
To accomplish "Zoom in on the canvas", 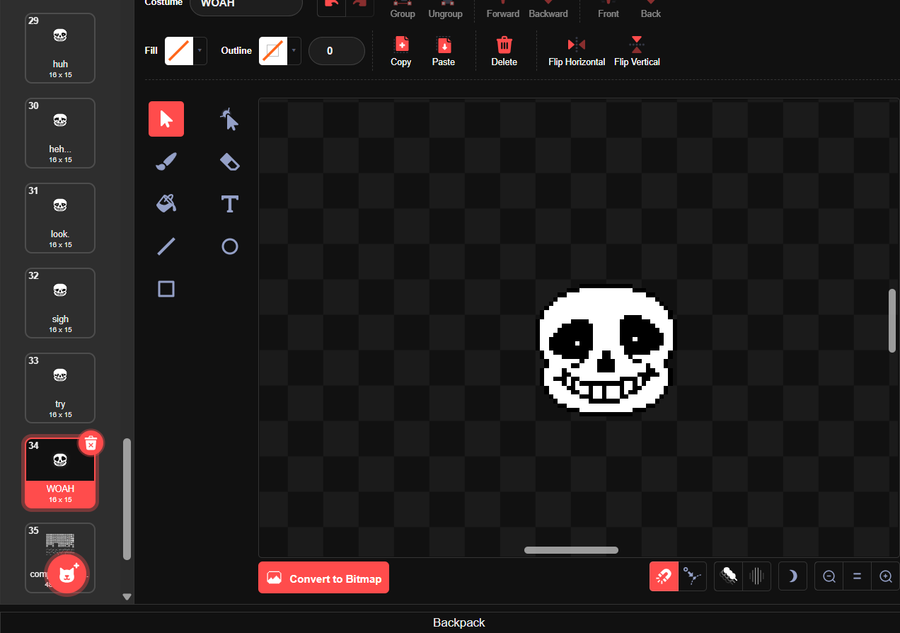I will (885, 576).
